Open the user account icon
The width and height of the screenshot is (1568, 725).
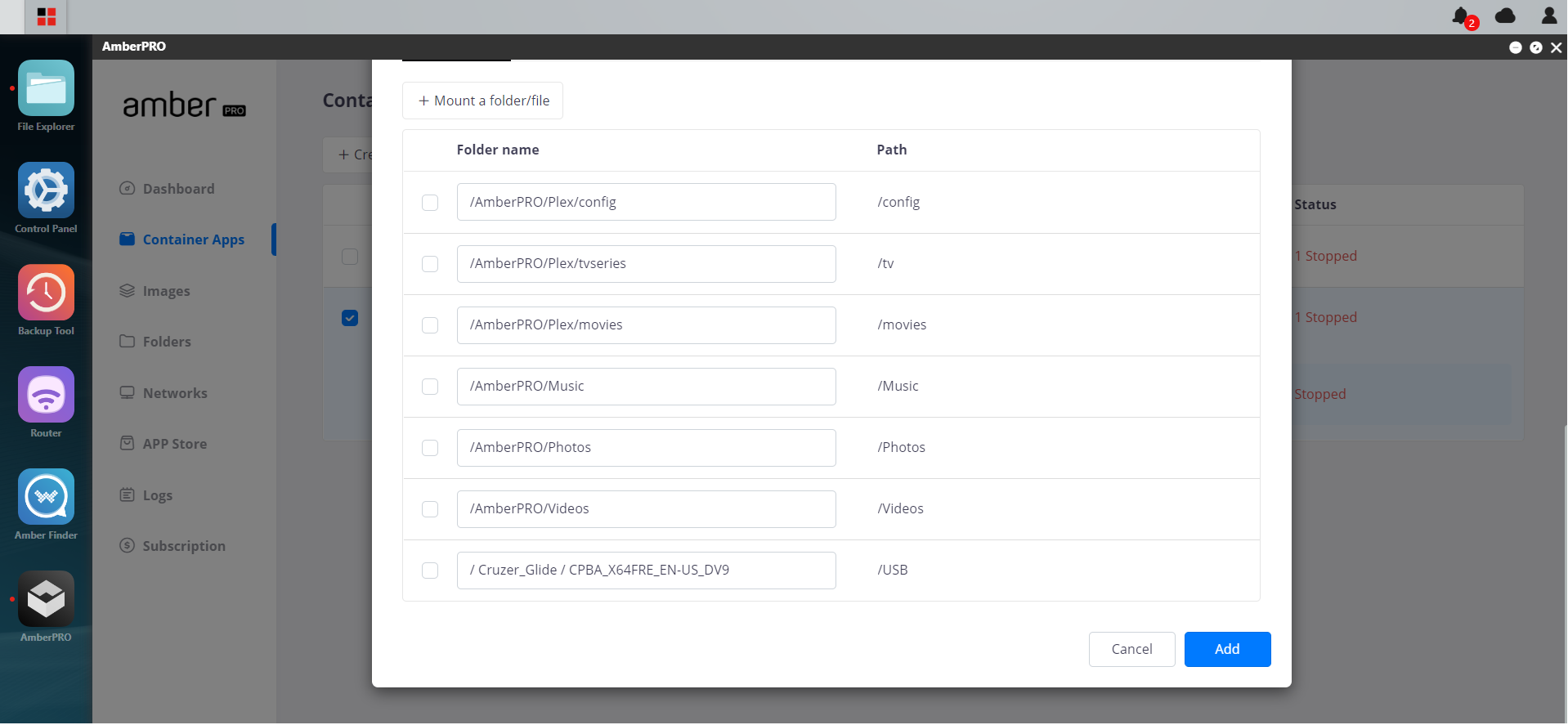(1549, 16)
